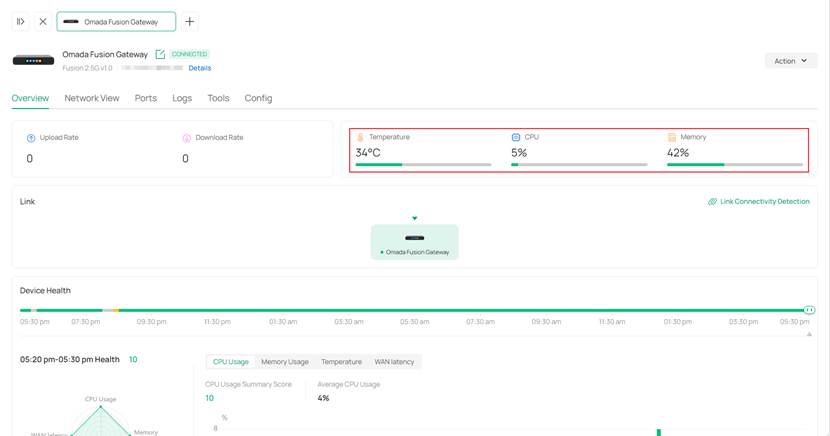Click the health score 10 value
The width and height of the screenshot is (830, 436).
(x=133, y=359)
